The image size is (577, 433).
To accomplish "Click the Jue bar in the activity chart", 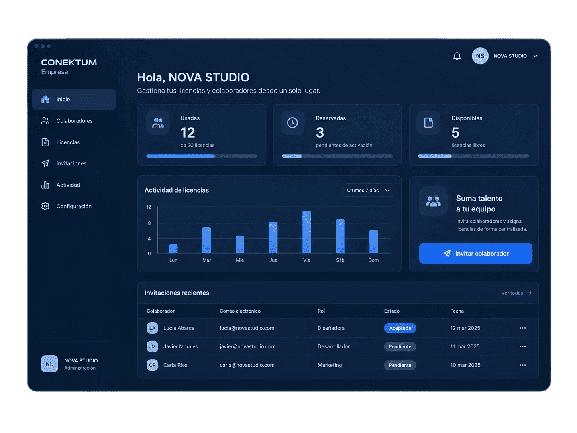I will point(273,238).
